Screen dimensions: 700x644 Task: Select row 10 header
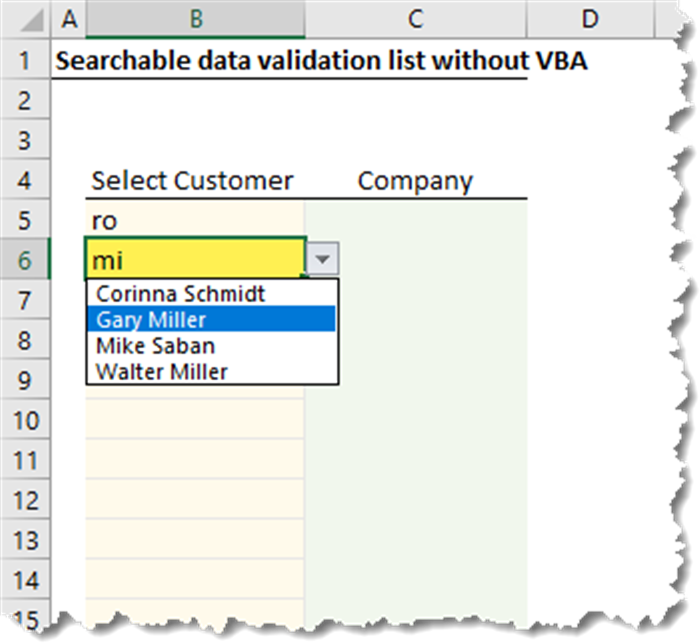point(27,420)
